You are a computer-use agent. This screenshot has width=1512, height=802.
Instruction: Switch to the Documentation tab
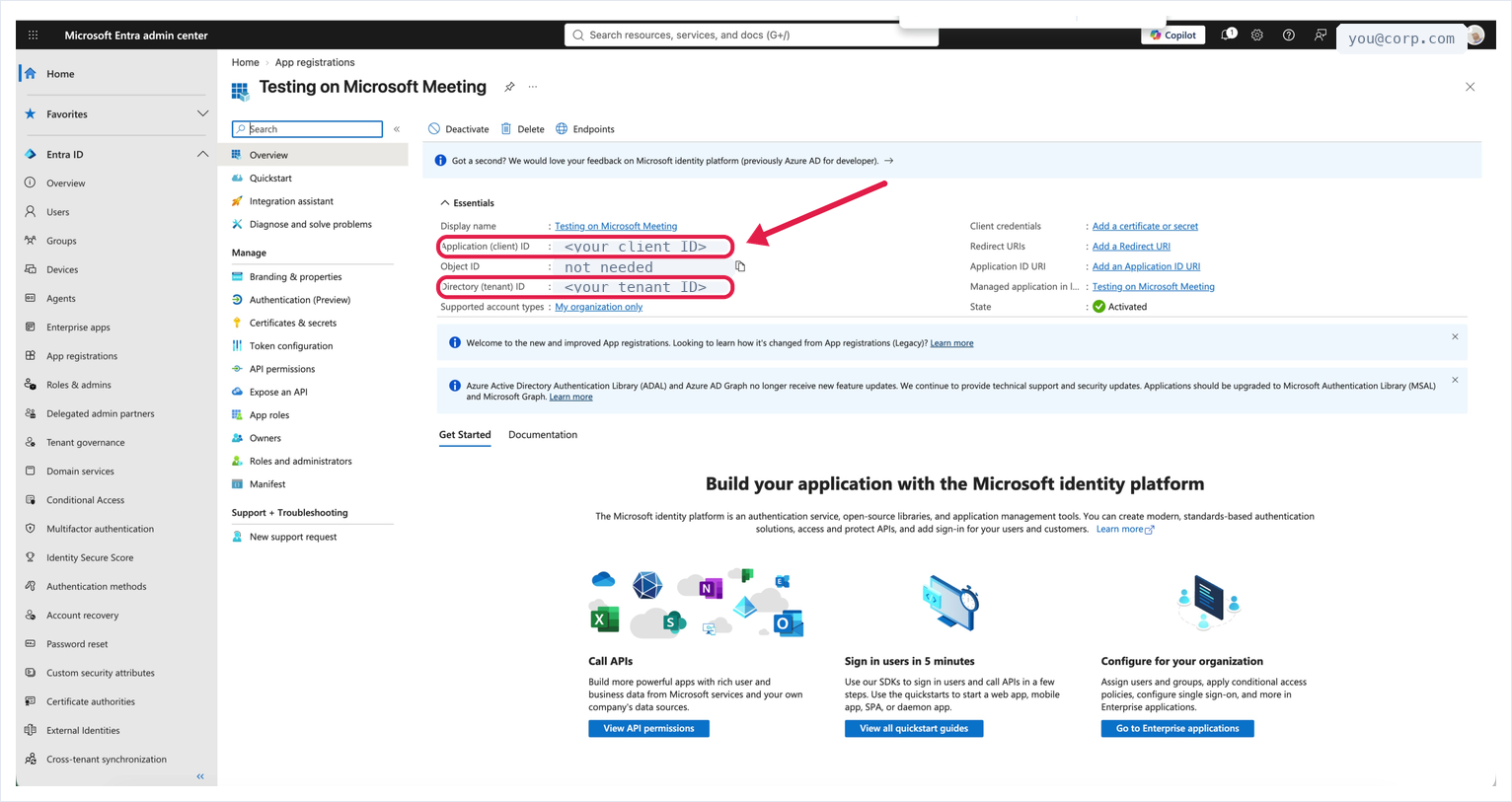[543, 435]
